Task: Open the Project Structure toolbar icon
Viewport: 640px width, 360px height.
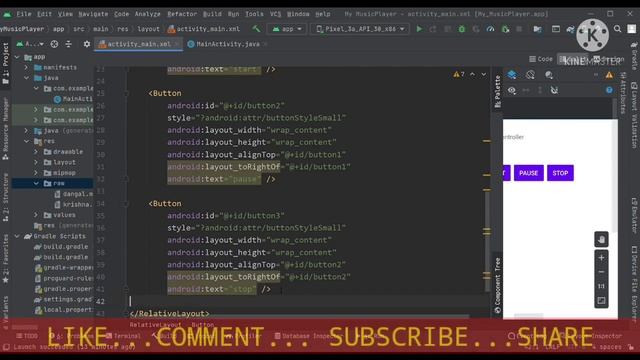Action: (537, 29)
